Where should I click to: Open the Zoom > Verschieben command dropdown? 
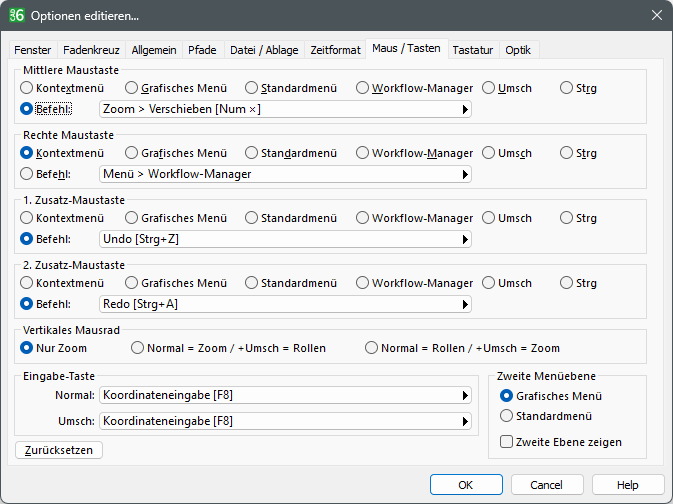coord(285,109)
